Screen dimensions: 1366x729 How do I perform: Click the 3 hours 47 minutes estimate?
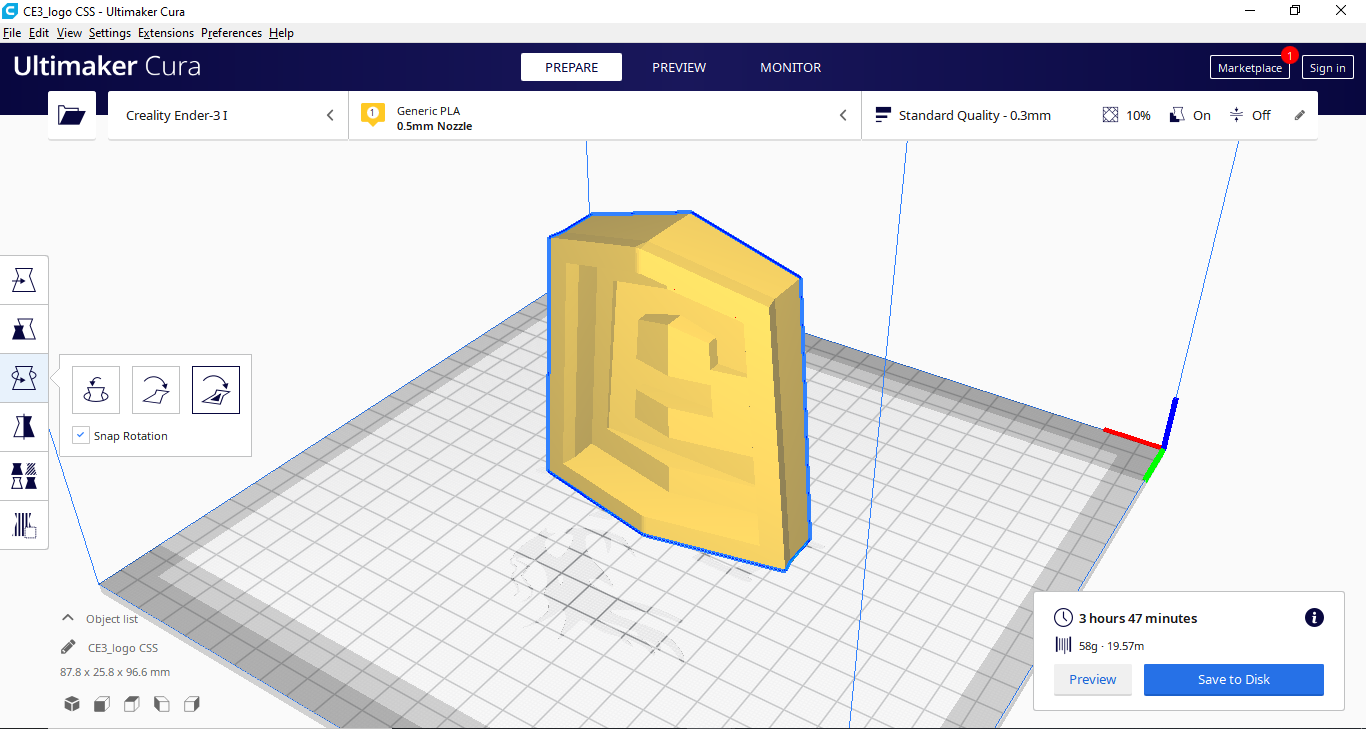point(1138,618)
